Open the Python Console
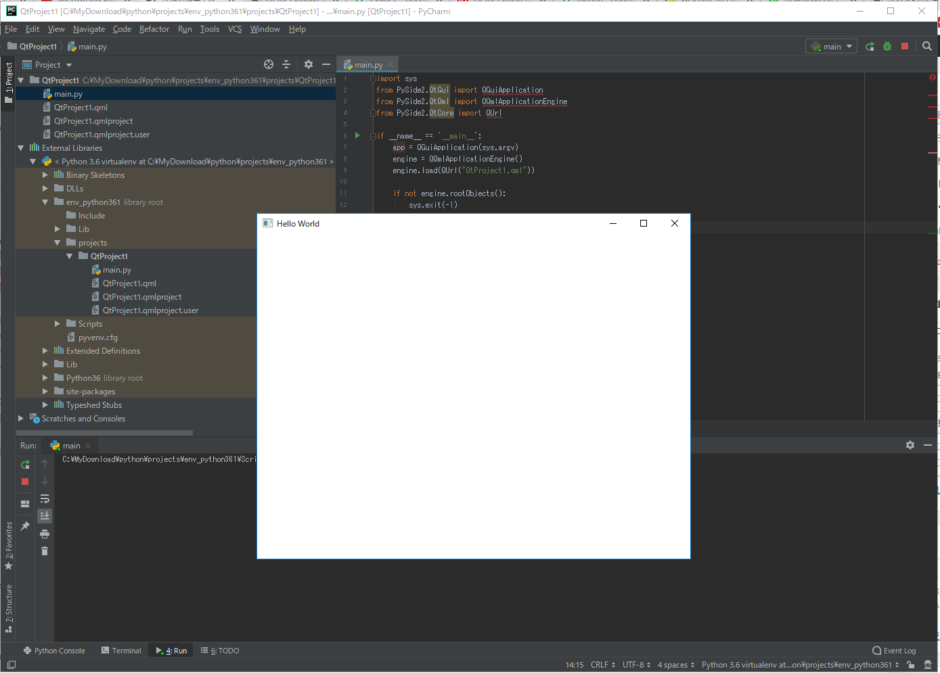This screenshot has height=673, width=940. tap(53, 650)
